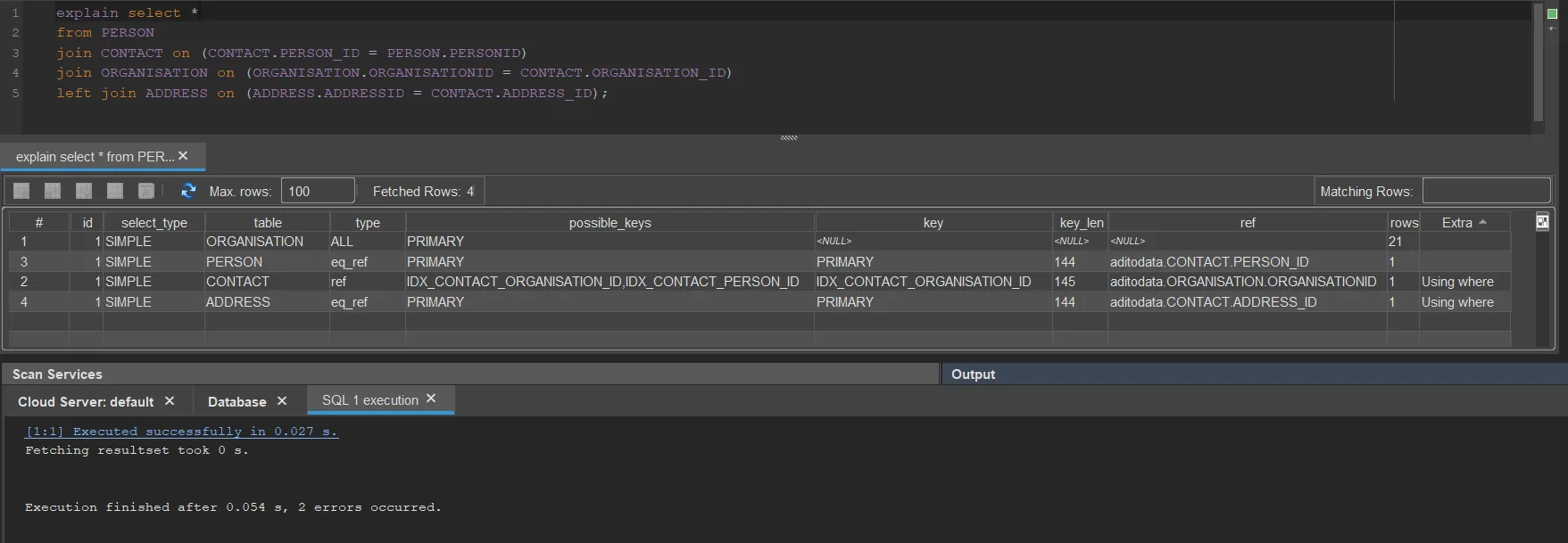Click Using where in the CONTACT row
This screenshot has height=543, width=1568.
click(x=1464, y=282)
